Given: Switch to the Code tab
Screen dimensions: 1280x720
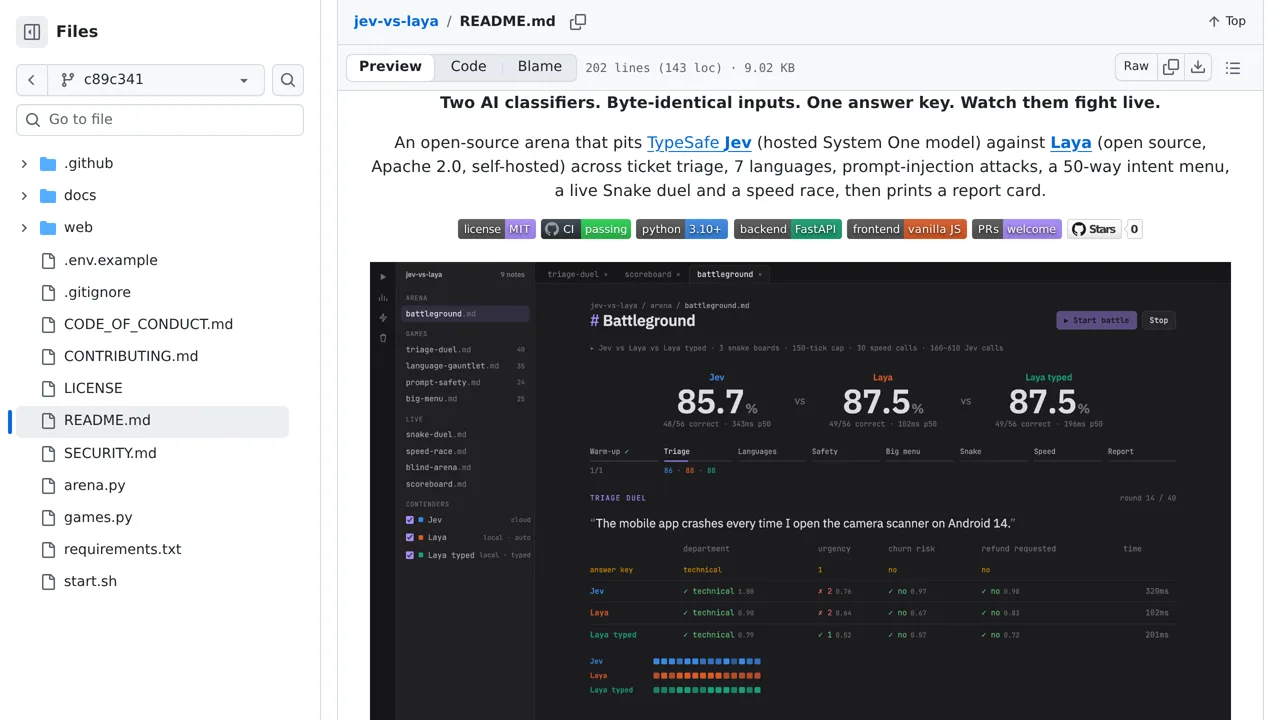Looking at the screenshot, I should pyautogui.click(x=468, y=67).
